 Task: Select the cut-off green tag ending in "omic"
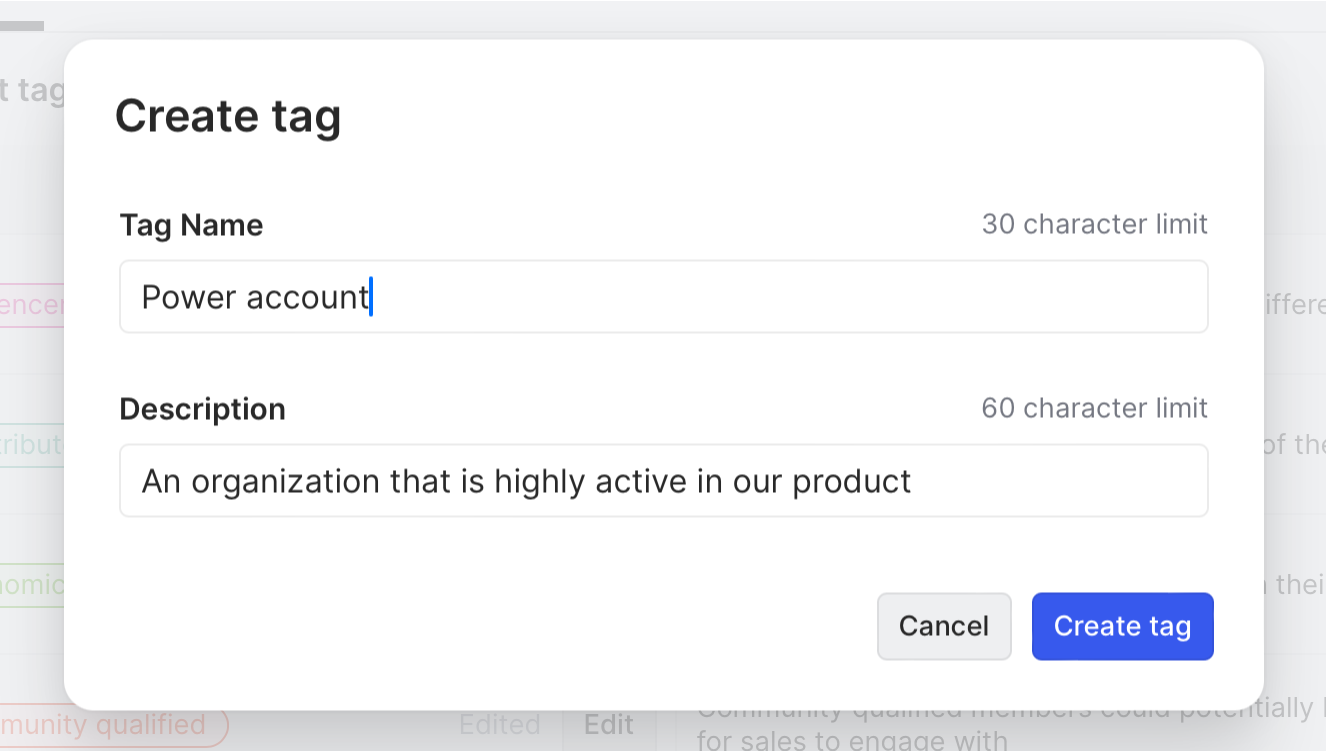(32, 585)
